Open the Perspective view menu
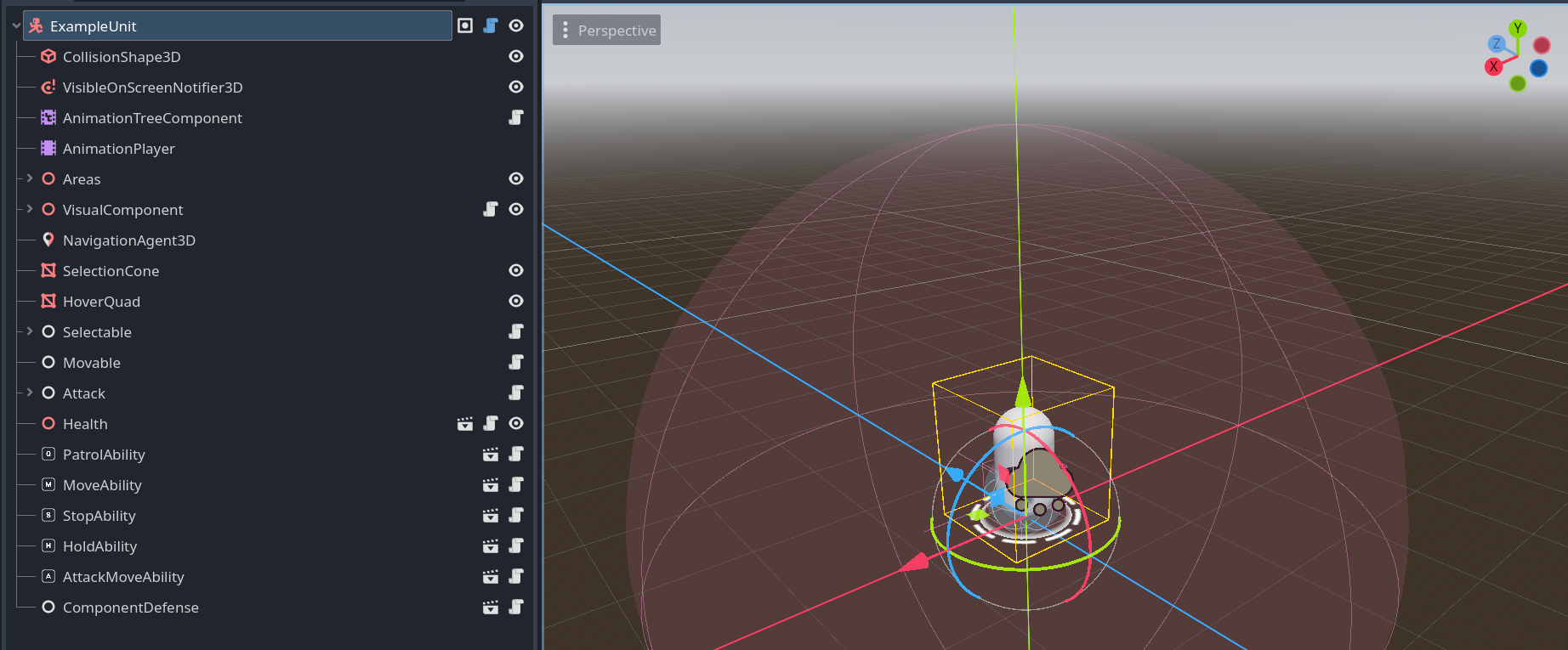 [606, 30]
